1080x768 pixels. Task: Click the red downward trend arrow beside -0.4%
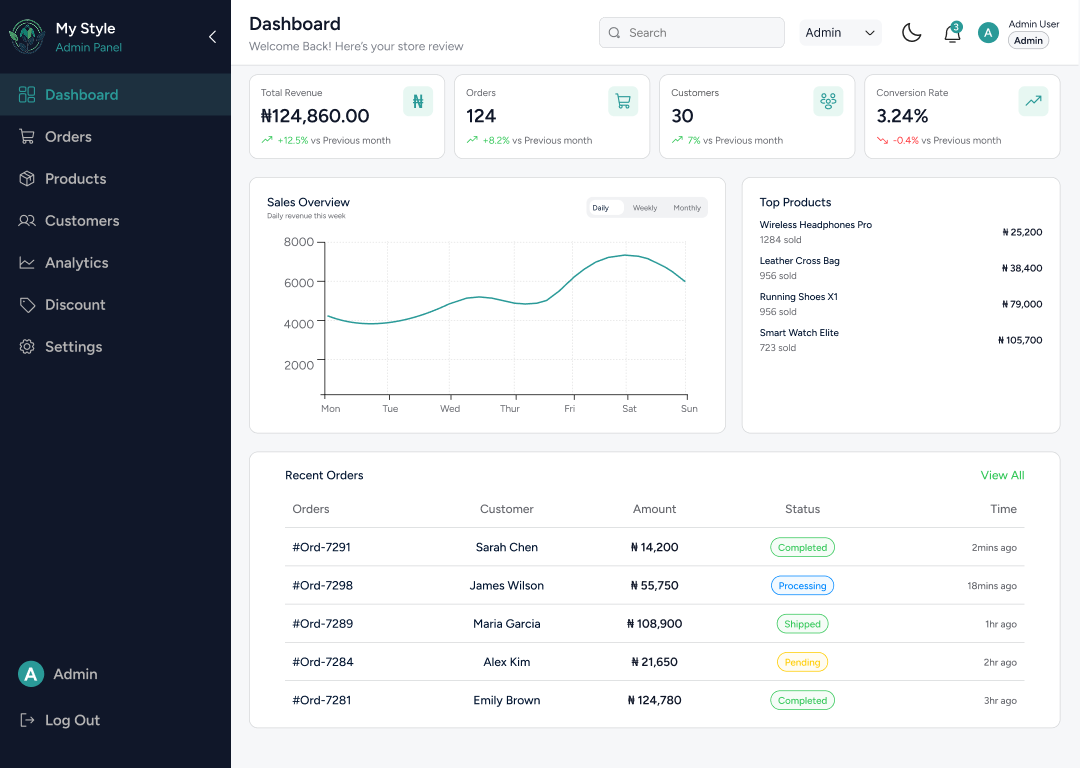pos(882,141)
